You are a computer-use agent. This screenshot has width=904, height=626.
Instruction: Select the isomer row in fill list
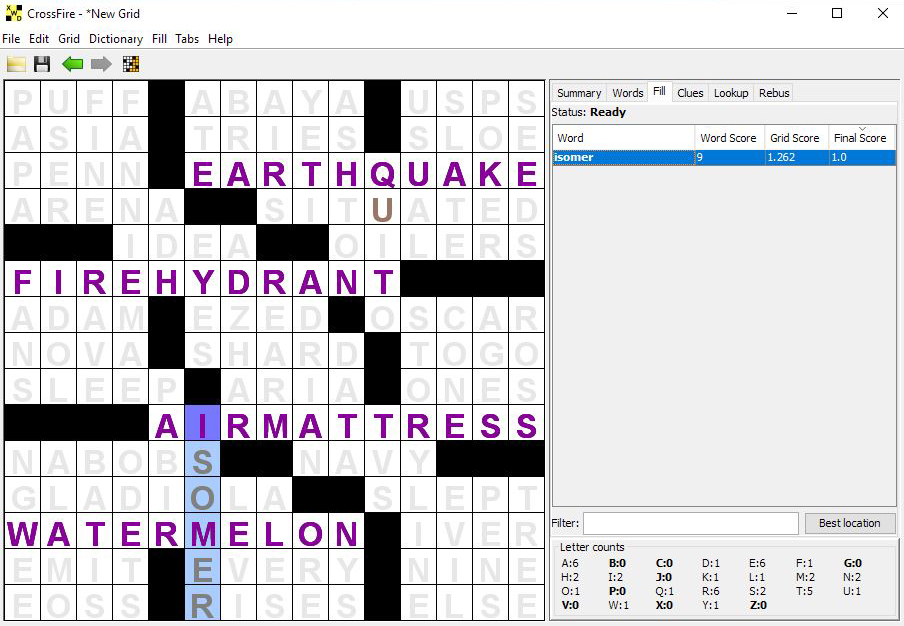622,158
